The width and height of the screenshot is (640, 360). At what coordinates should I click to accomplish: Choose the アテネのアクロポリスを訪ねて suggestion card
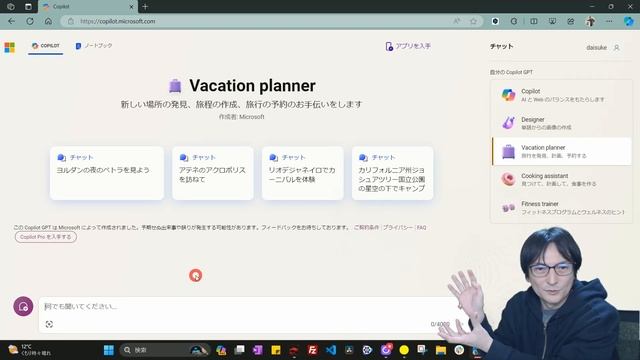tap(213, 173)
